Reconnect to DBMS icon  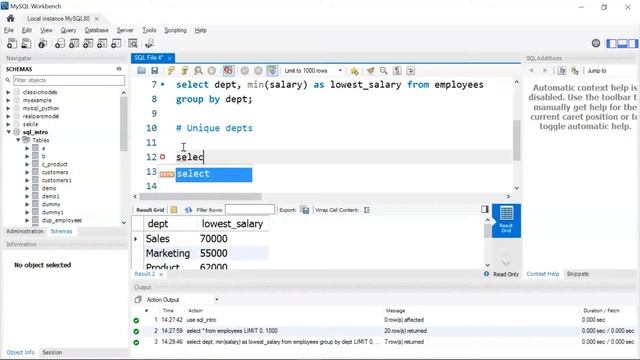[x=149, y=43]
